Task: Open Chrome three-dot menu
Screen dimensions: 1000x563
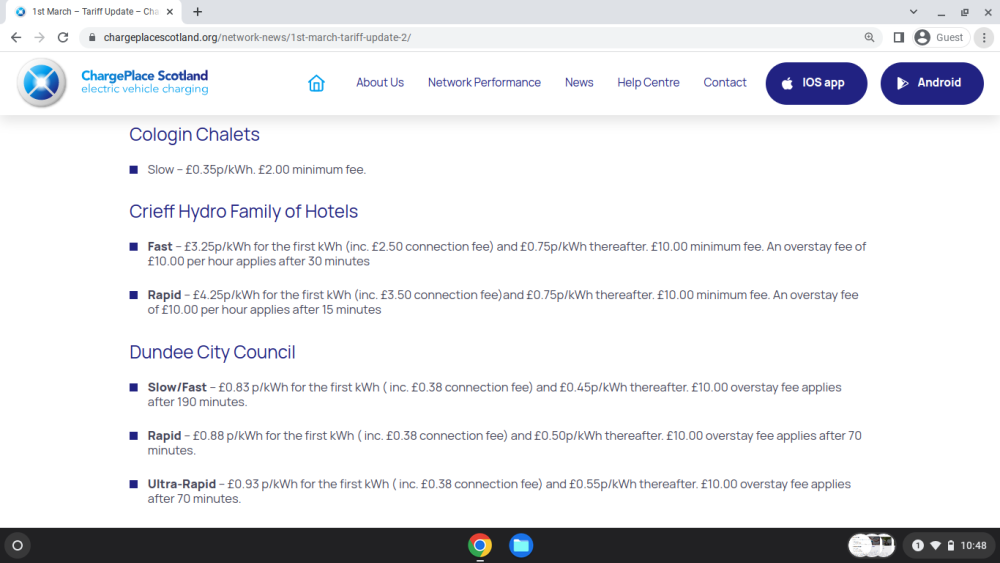Action: [984, 38]
